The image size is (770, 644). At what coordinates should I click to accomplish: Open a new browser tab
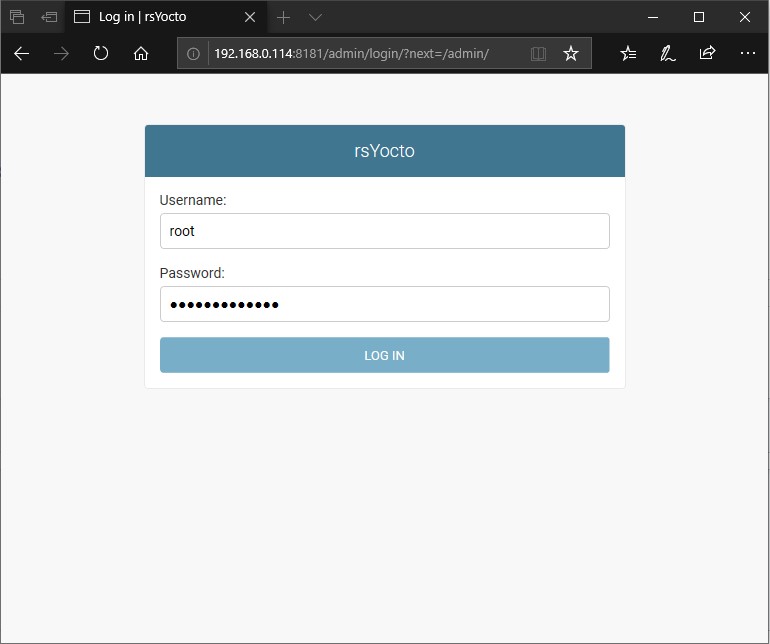click(x=283, y=17)
